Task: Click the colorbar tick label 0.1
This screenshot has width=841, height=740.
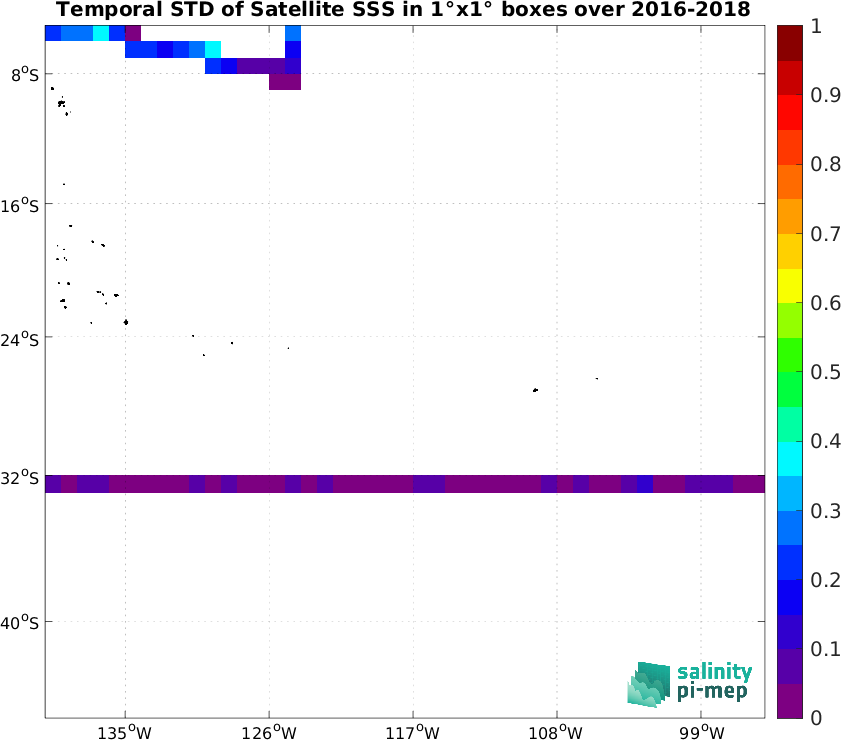Action: pos(825,649)
